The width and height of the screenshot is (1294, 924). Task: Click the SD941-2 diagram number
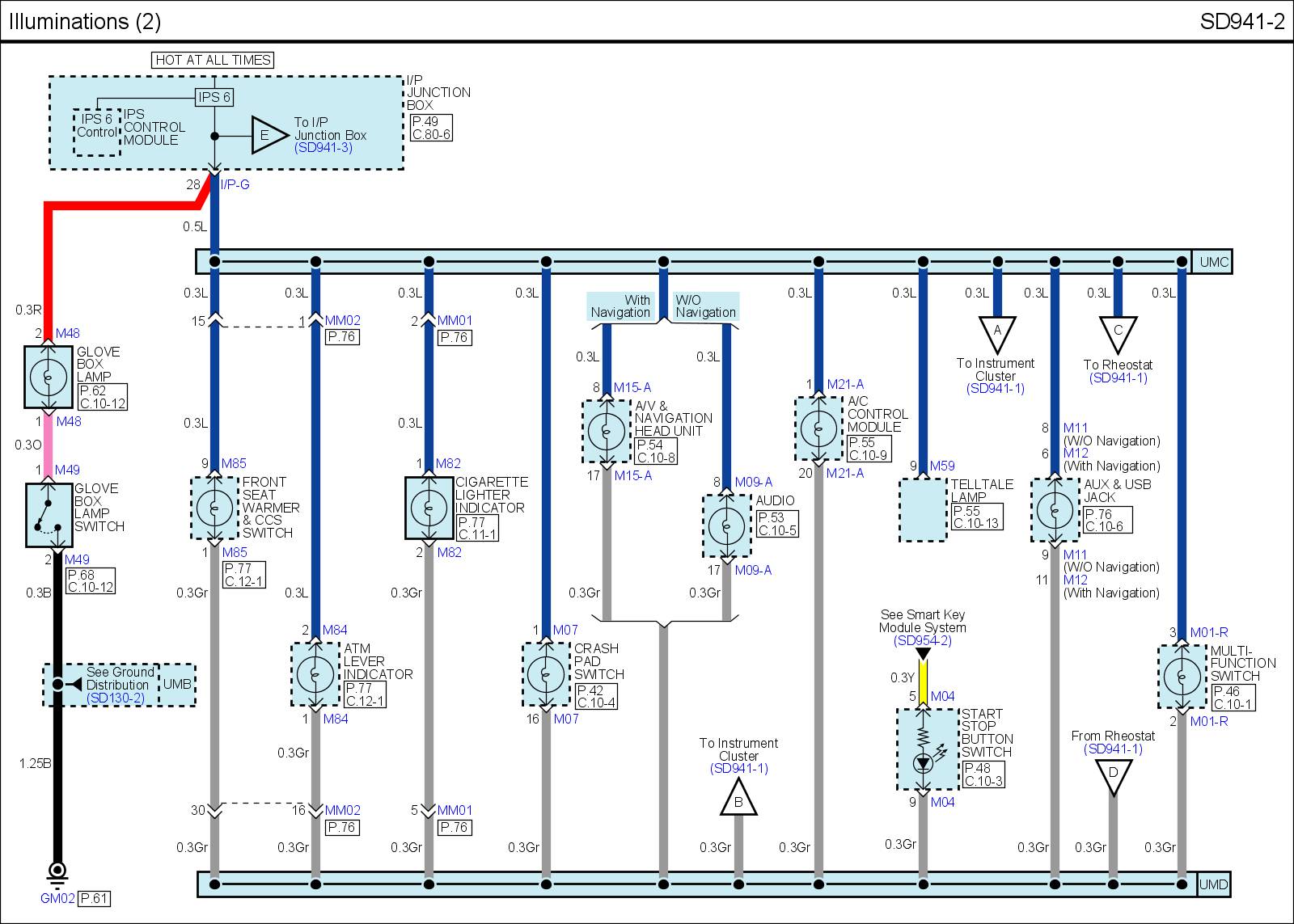[x=1242, y=22]
